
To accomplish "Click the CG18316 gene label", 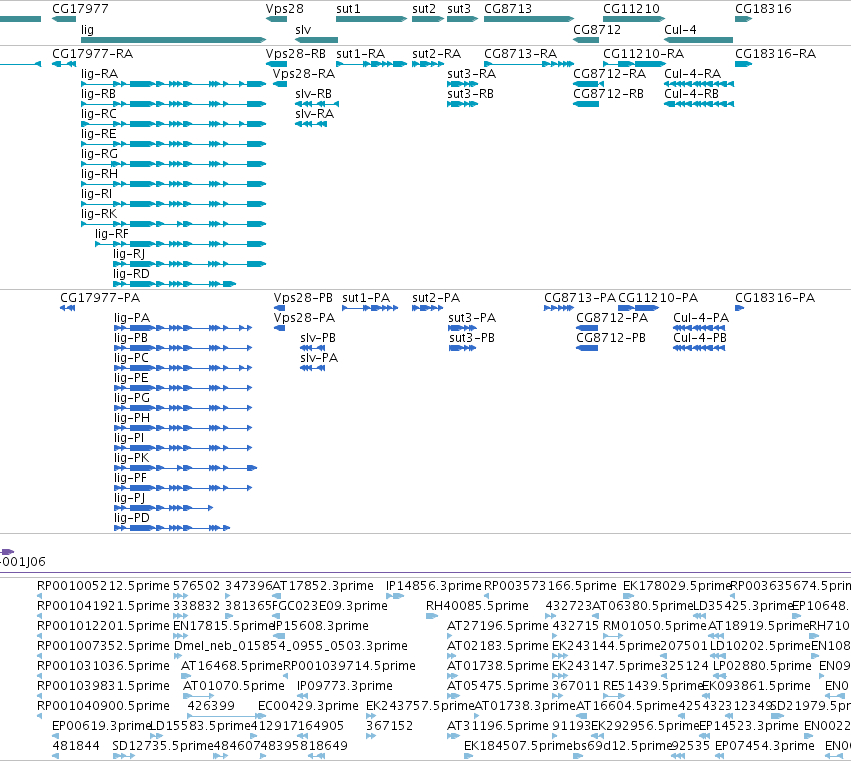I will tap(763, 9).
